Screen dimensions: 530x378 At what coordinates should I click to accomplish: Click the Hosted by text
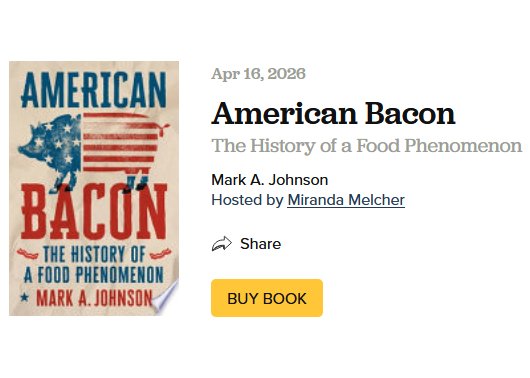247,200
